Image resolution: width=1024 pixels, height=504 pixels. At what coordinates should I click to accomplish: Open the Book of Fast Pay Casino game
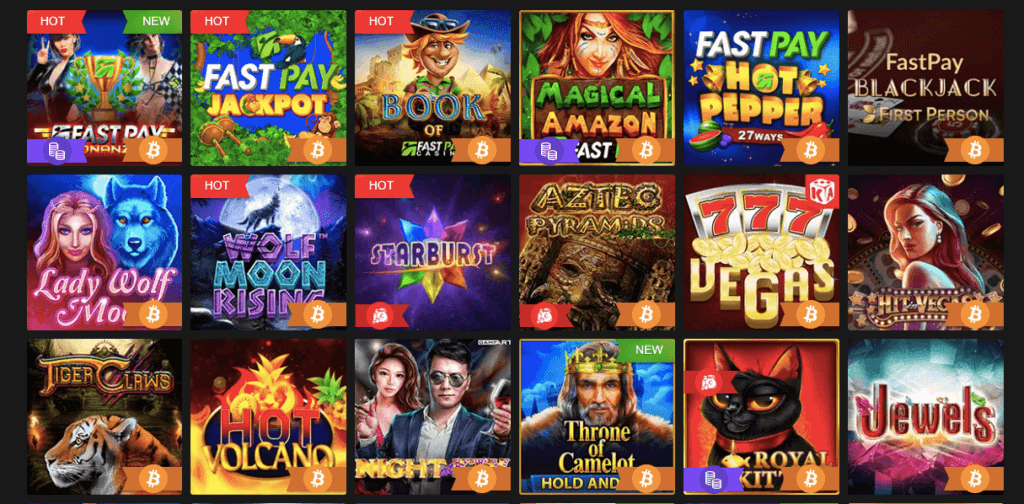[x=433, y=87]
